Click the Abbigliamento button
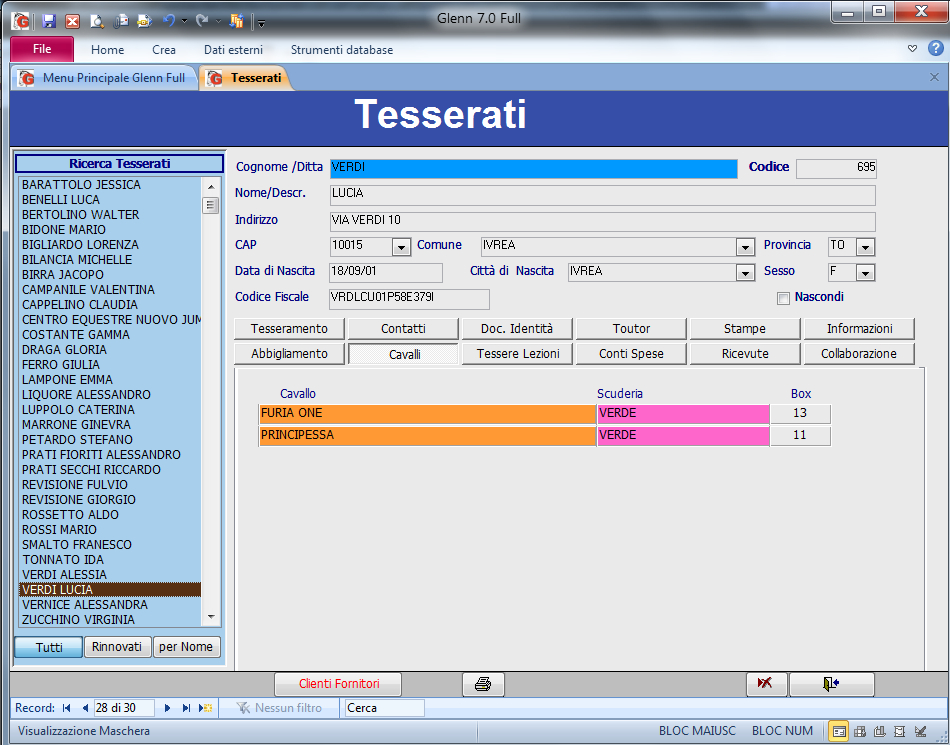The image size is (950, 745). (x=289, y=354)
